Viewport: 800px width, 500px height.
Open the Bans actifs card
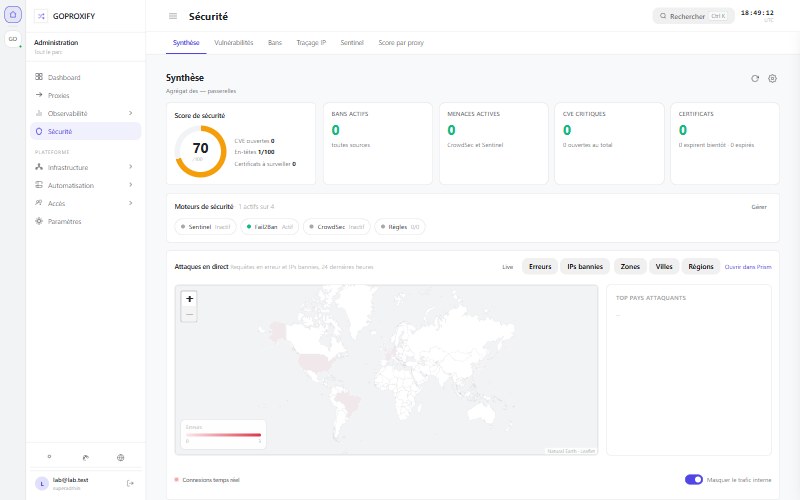point(378,143)
